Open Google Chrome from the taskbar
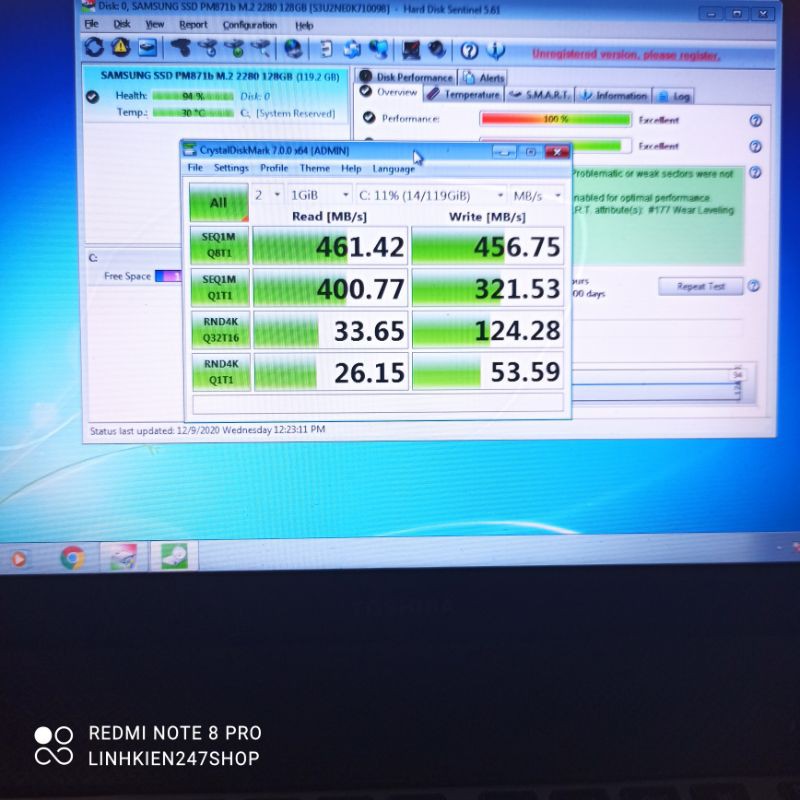800x800 pixels. click(72, 557)
